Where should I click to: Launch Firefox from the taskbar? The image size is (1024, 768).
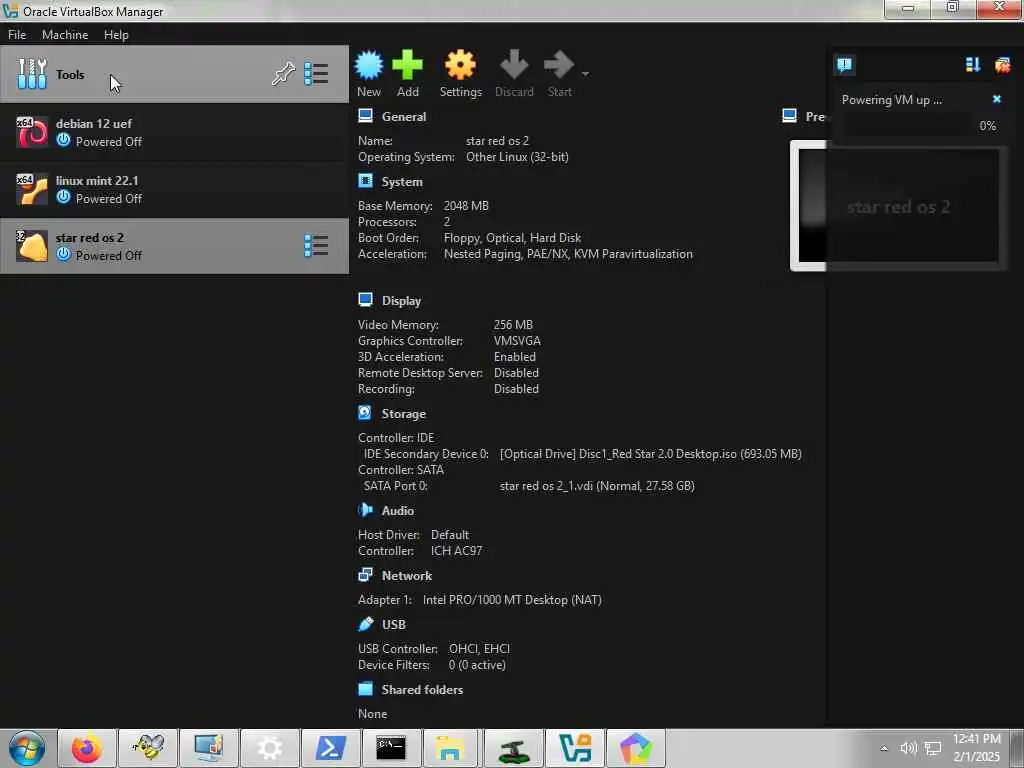pyautogui.click(x=87, y=748)
